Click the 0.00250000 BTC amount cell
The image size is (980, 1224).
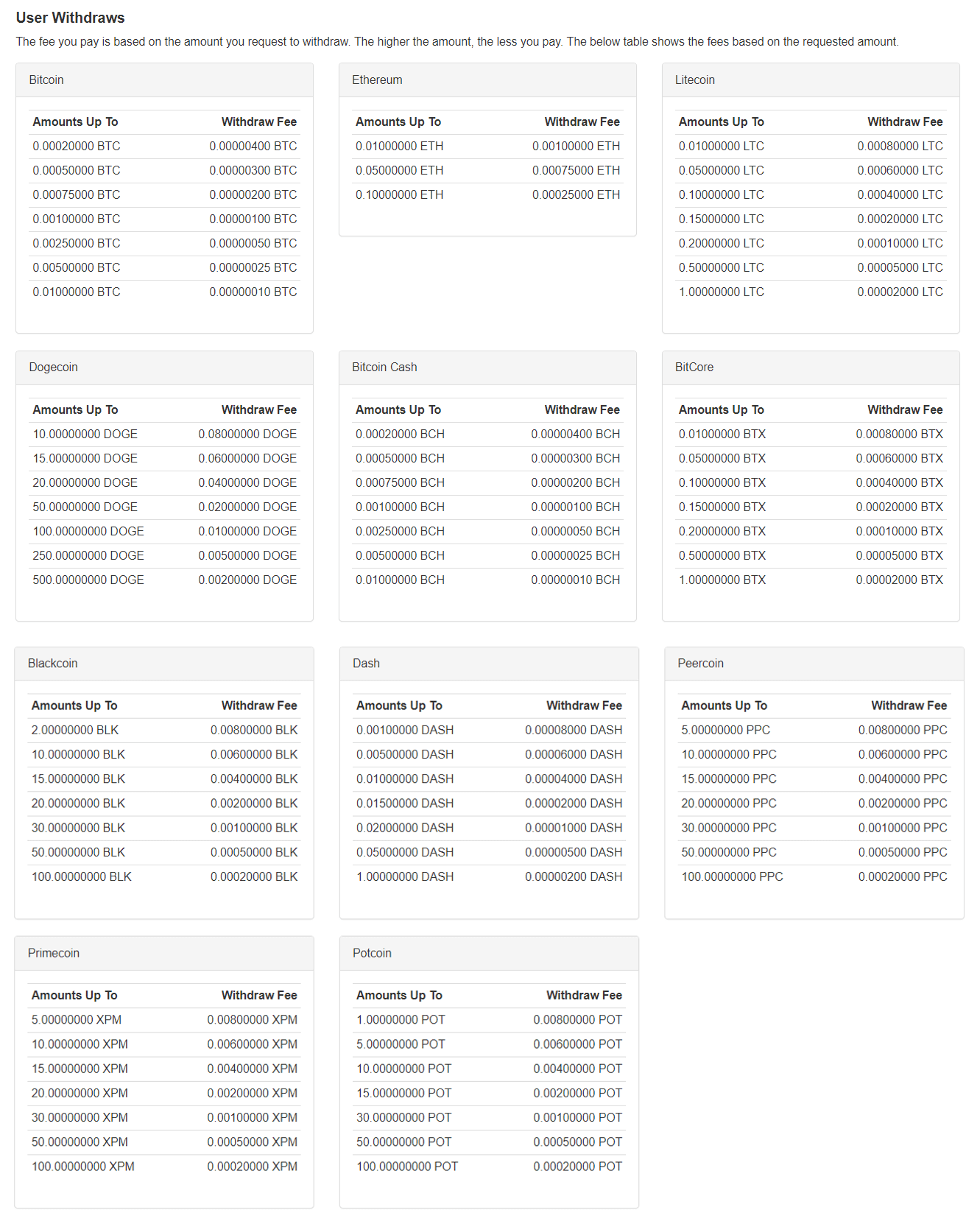pyautogui.click(x=77, y=244)
